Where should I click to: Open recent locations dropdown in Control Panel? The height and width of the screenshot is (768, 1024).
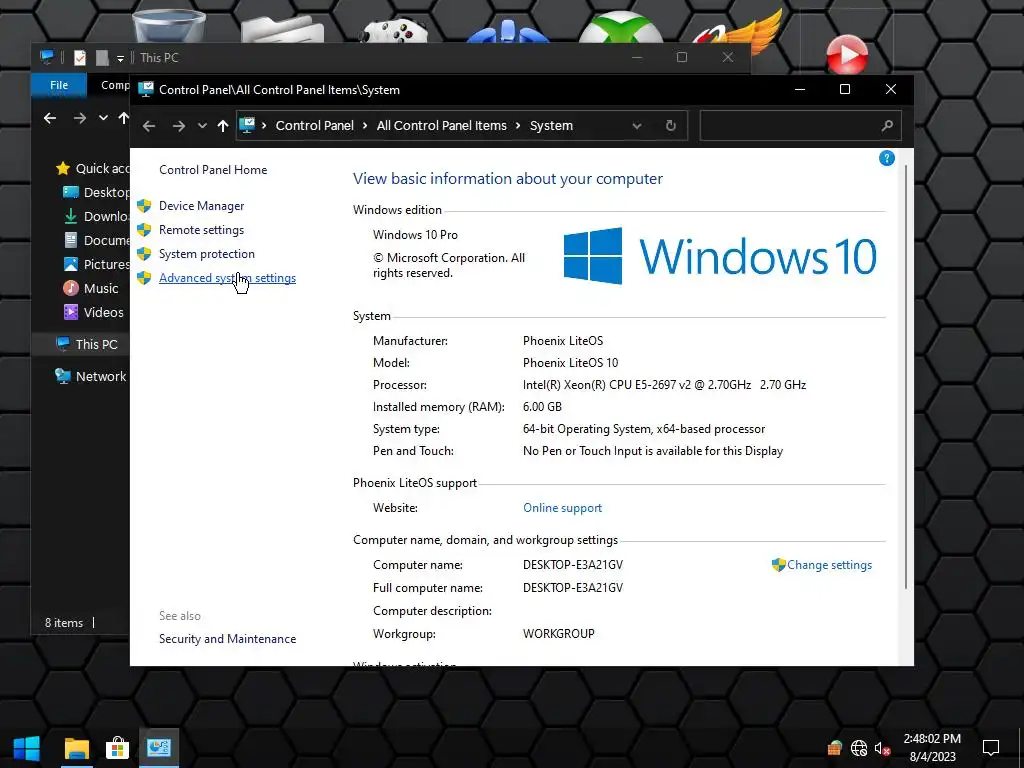(x=202, y=126)
